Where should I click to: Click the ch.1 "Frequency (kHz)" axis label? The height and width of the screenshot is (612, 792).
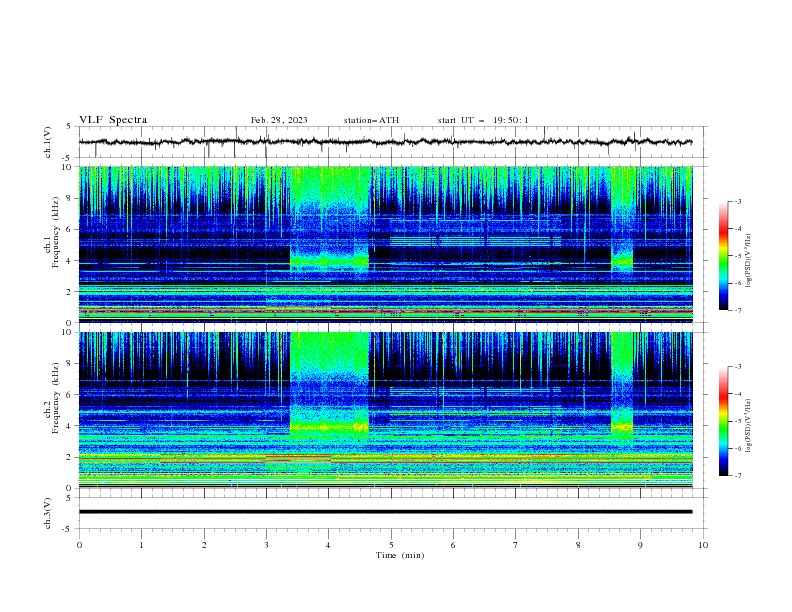[55, 232]
